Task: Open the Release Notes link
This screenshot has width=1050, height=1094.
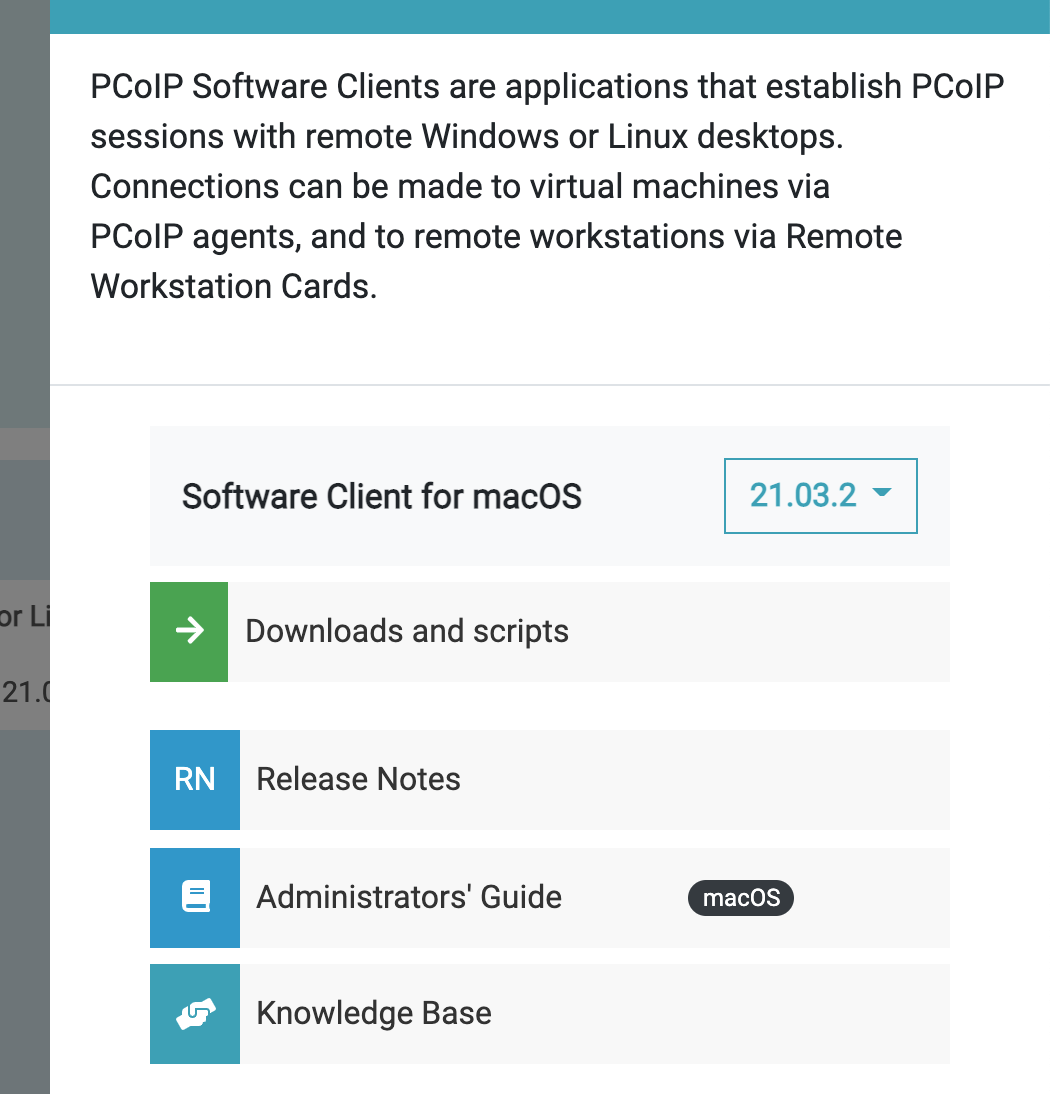Action: (x=357, y=780)
